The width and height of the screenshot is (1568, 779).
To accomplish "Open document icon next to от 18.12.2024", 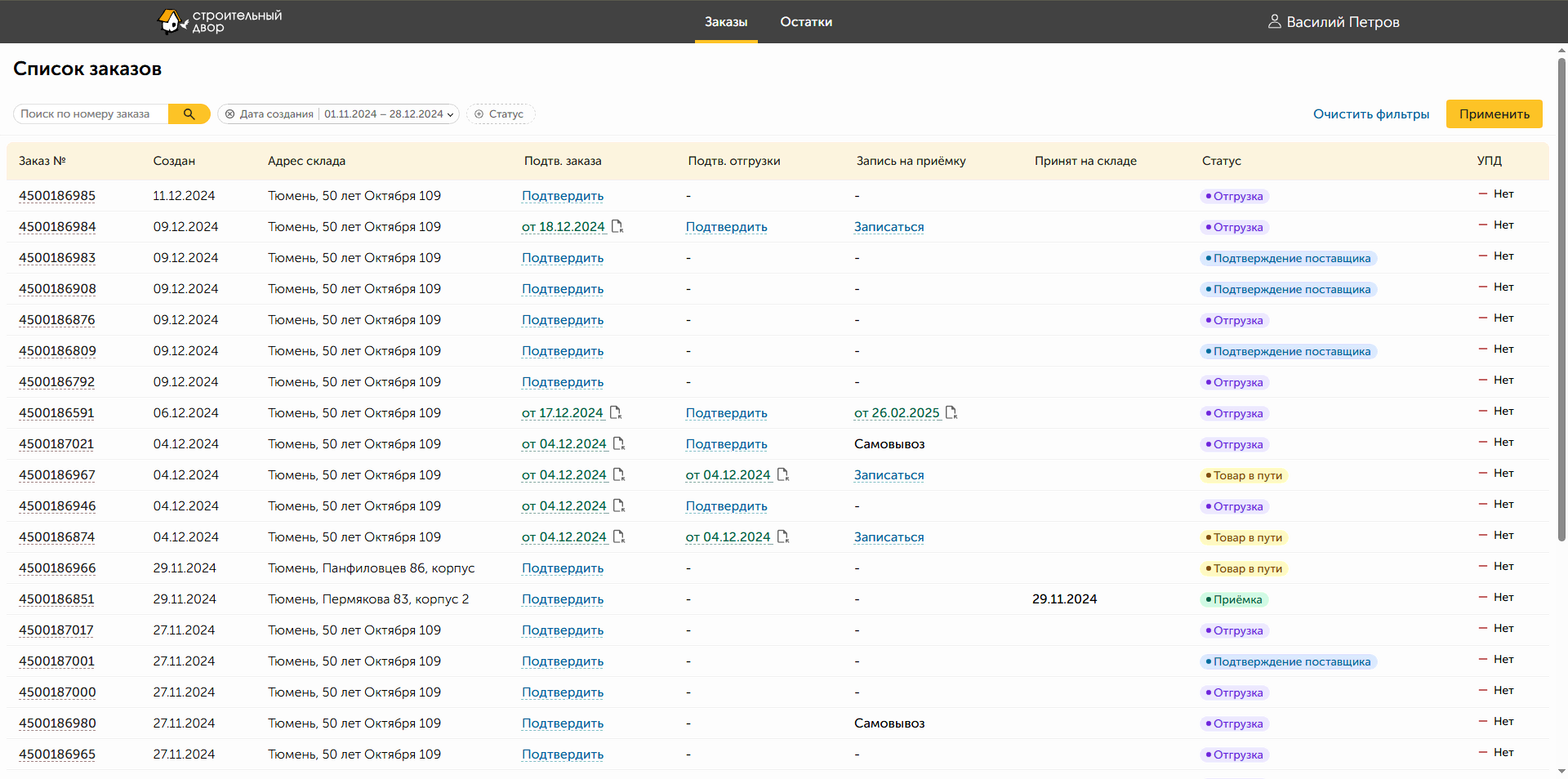I will [617, 227].
